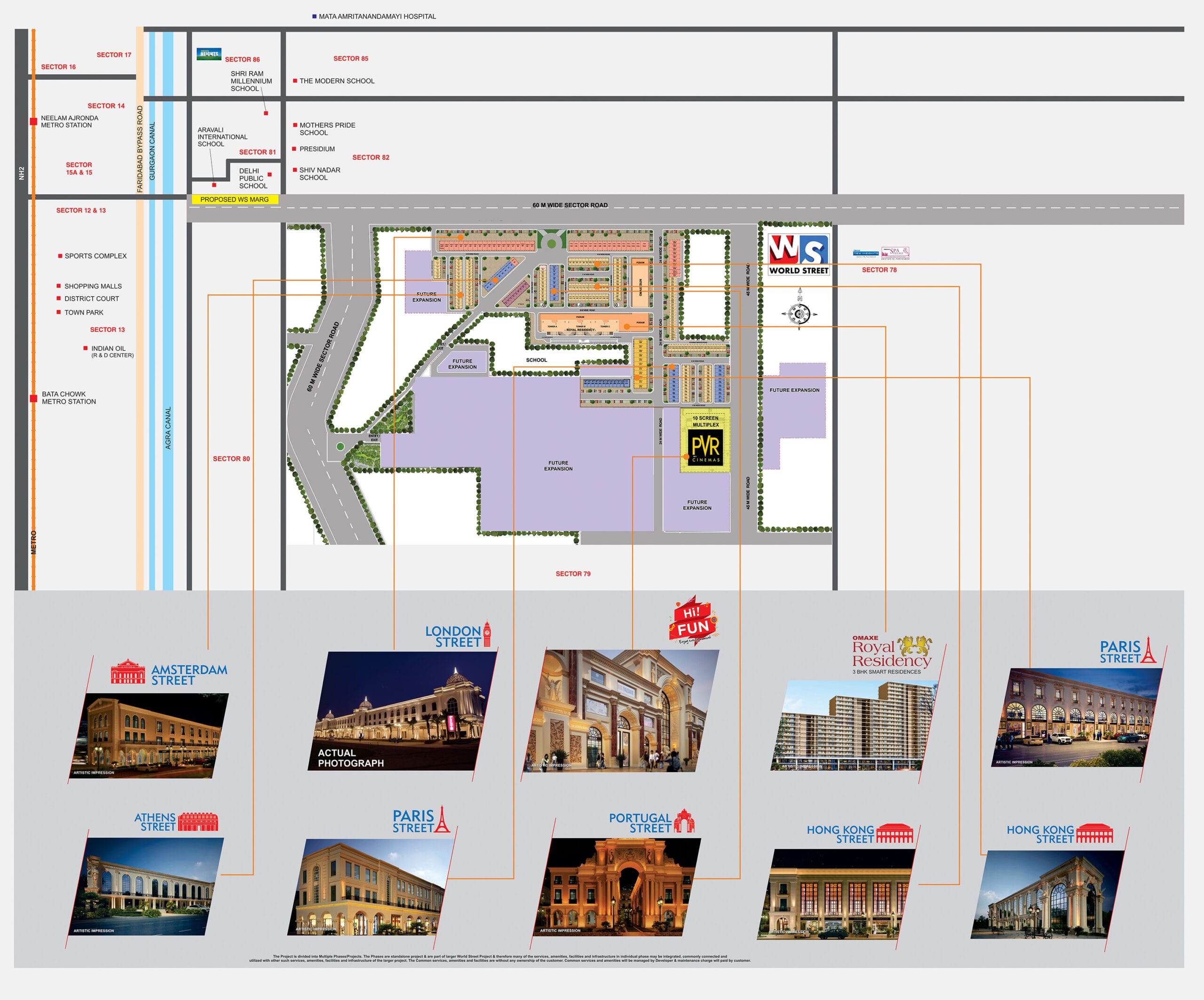Click the PVR Cinemas multiplex logo
Screen dimensions: 1204x1000
pos(705,447)
